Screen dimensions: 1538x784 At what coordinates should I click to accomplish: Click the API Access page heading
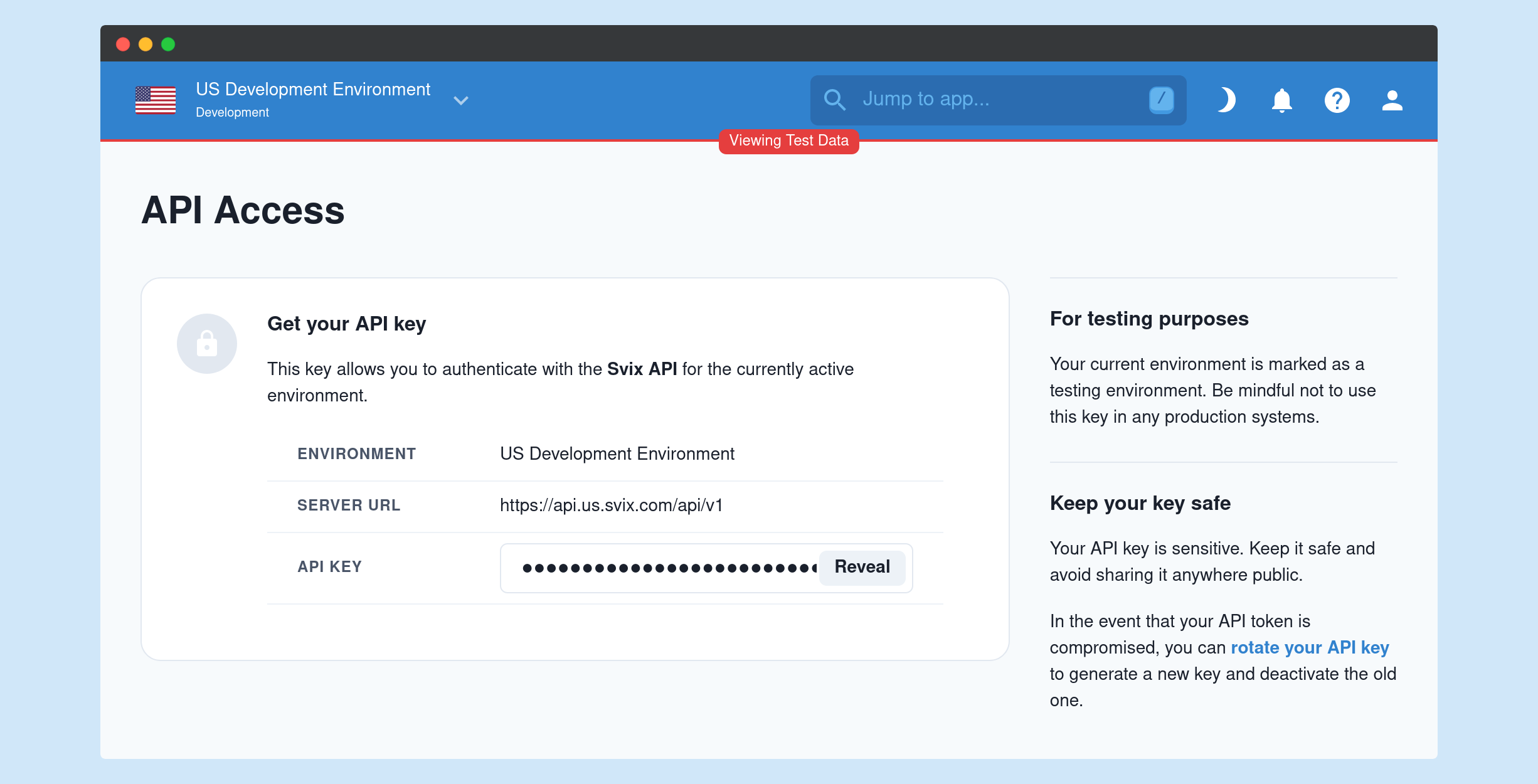click(x=242, y=211)
